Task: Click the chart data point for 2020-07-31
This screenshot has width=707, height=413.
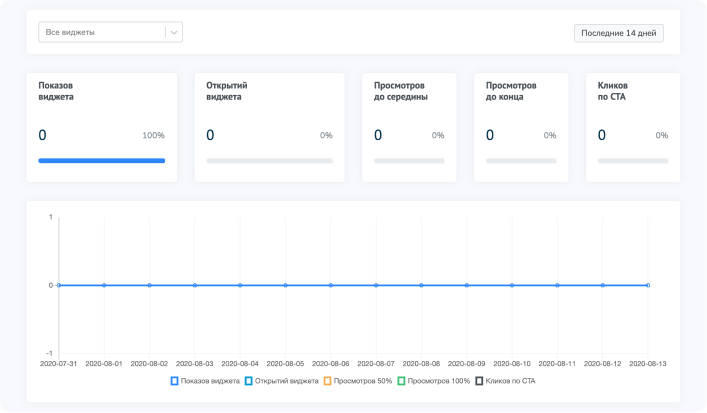Action: (59, 285)
